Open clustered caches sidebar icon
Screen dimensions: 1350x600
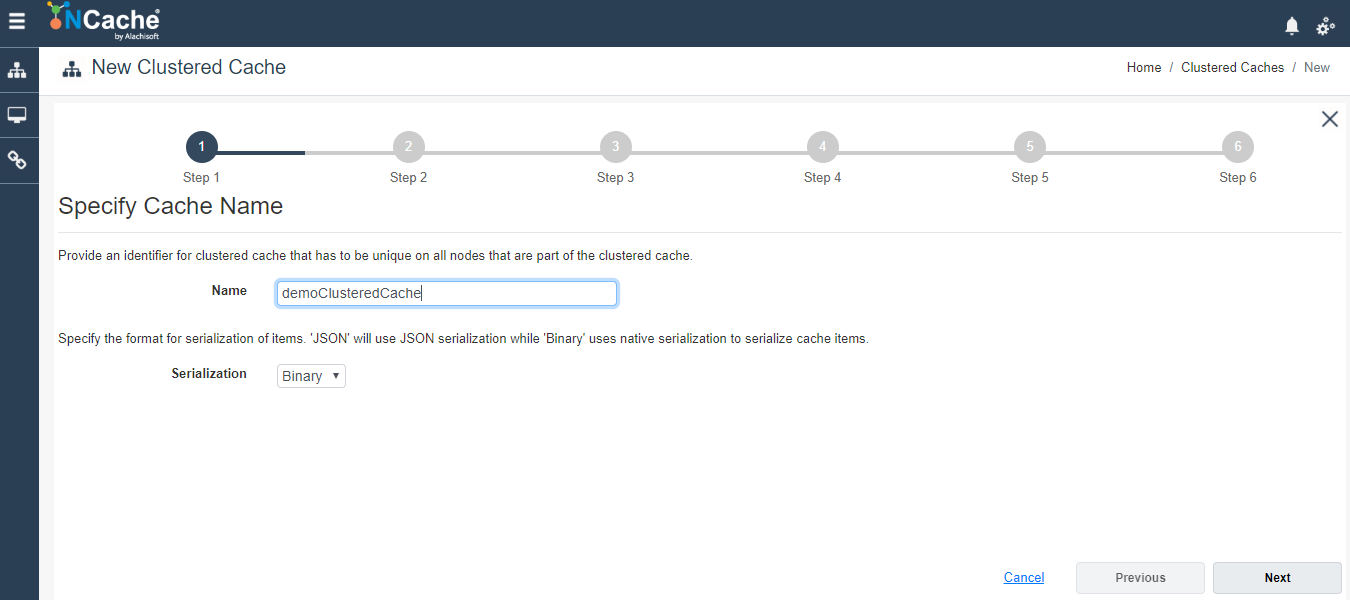tap(17, 70)
